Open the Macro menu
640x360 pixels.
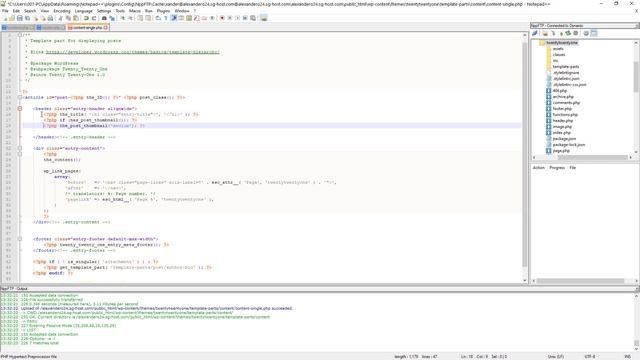point(135,11)
